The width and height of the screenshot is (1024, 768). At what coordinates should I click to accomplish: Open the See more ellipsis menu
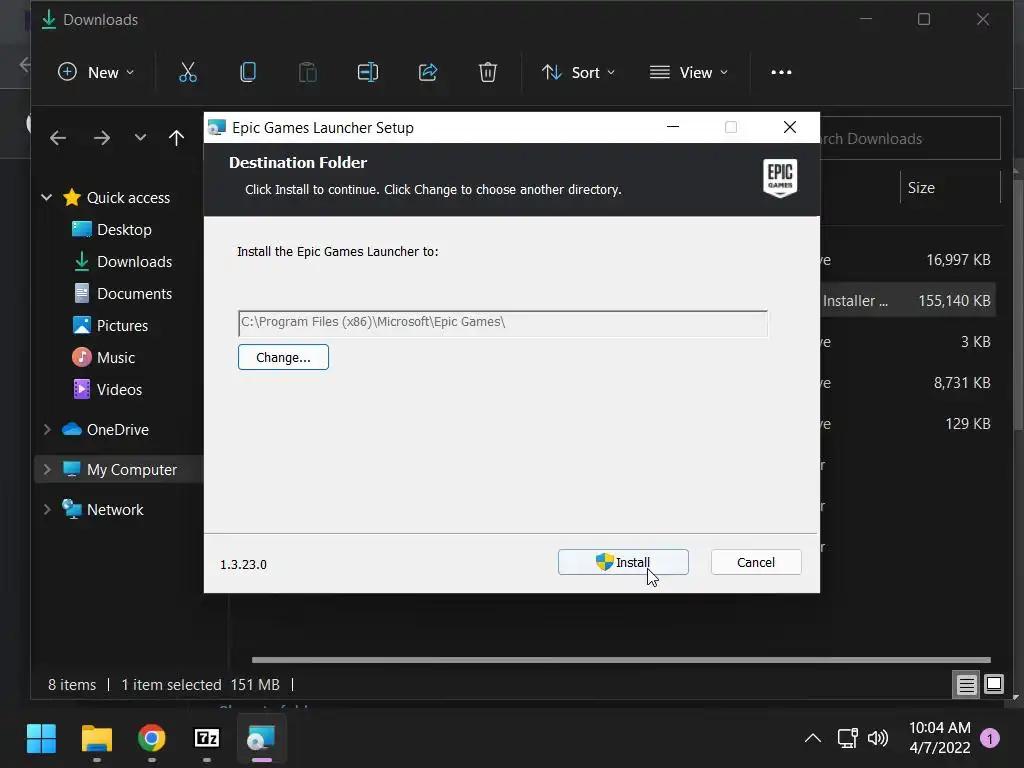pyautogui.click(x=781, y=72)
